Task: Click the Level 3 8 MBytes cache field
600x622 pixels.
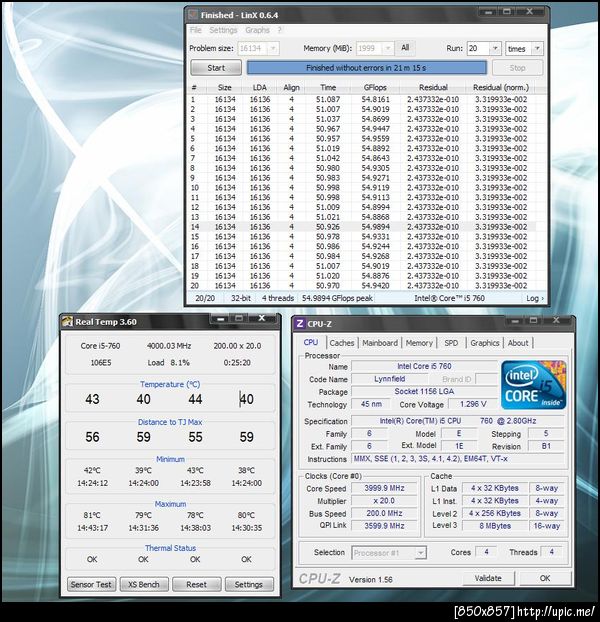Action: (495, 526)
